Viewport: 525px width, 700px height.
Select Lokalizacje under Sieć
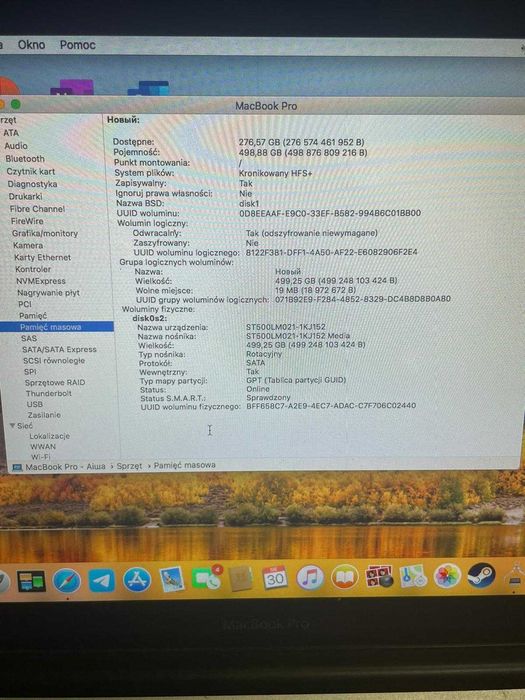[50, 436]
